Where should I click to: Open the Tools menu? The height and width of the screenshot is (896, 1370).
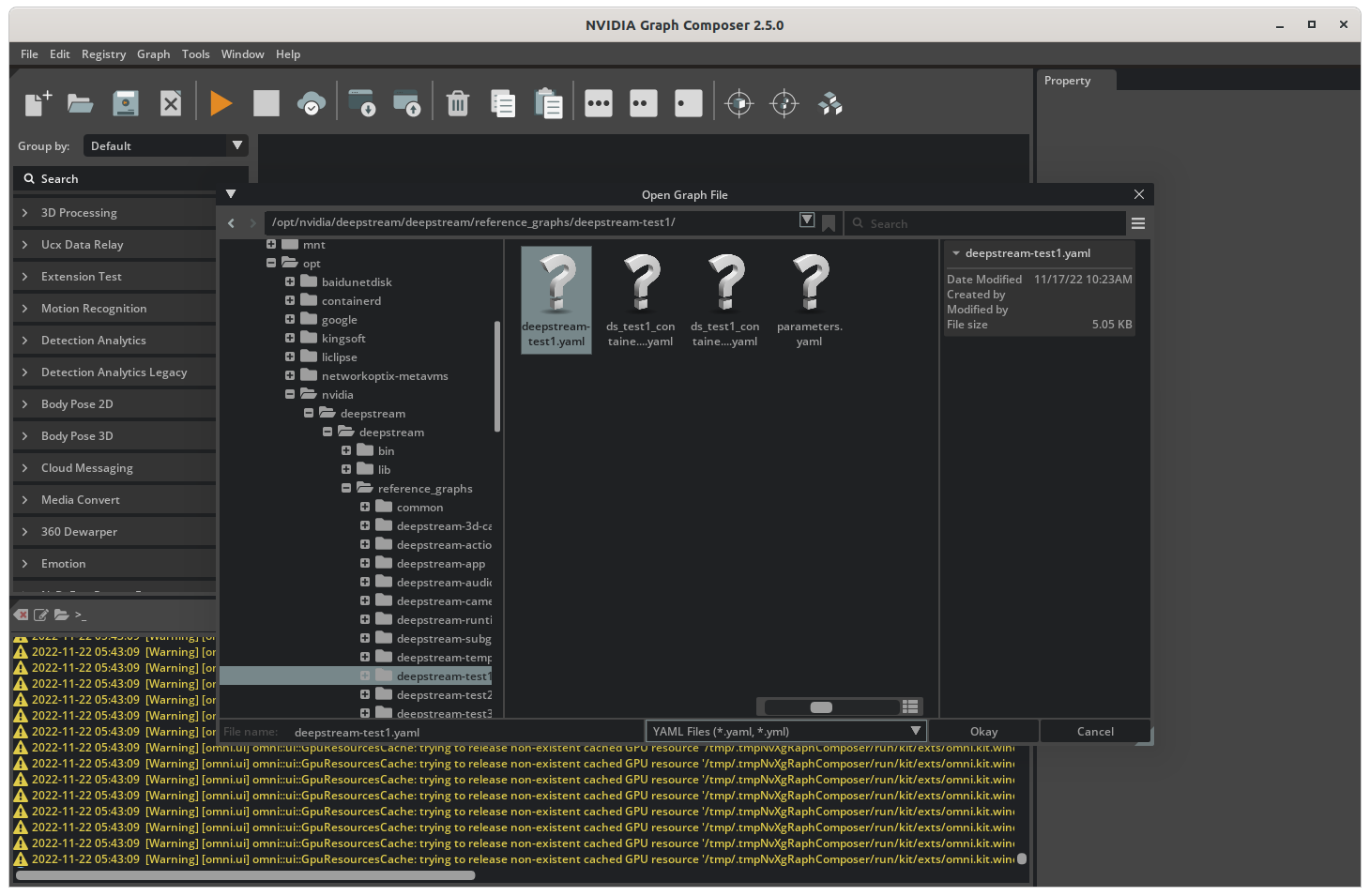click(196, 54)
